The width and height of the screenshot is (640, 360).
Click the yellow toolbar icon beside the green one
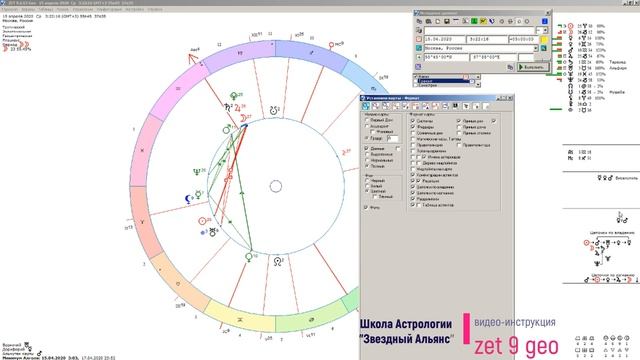point(483,21)
